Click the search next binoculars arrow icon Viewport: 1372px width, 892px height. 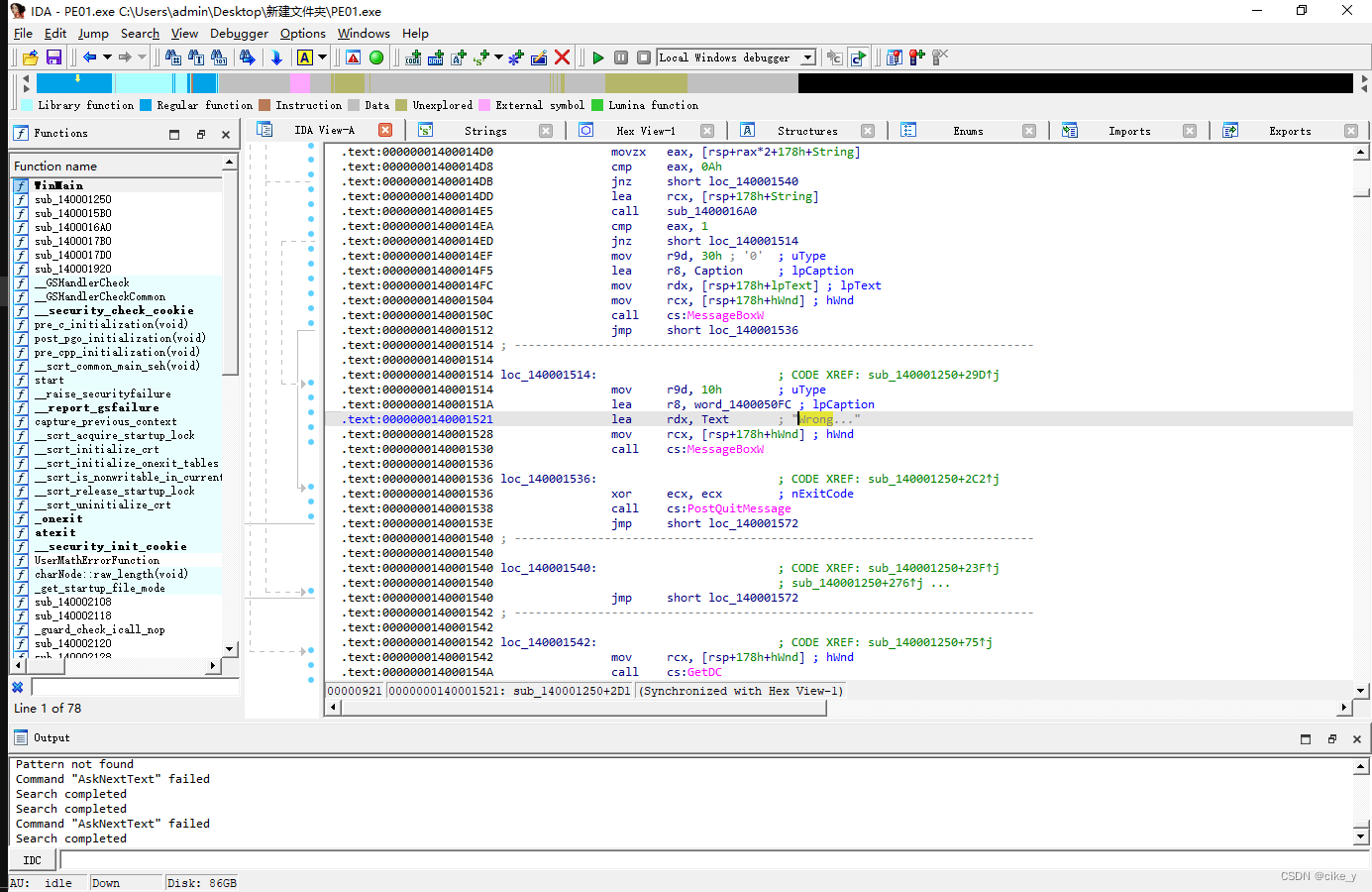click(x=248, y=57)
